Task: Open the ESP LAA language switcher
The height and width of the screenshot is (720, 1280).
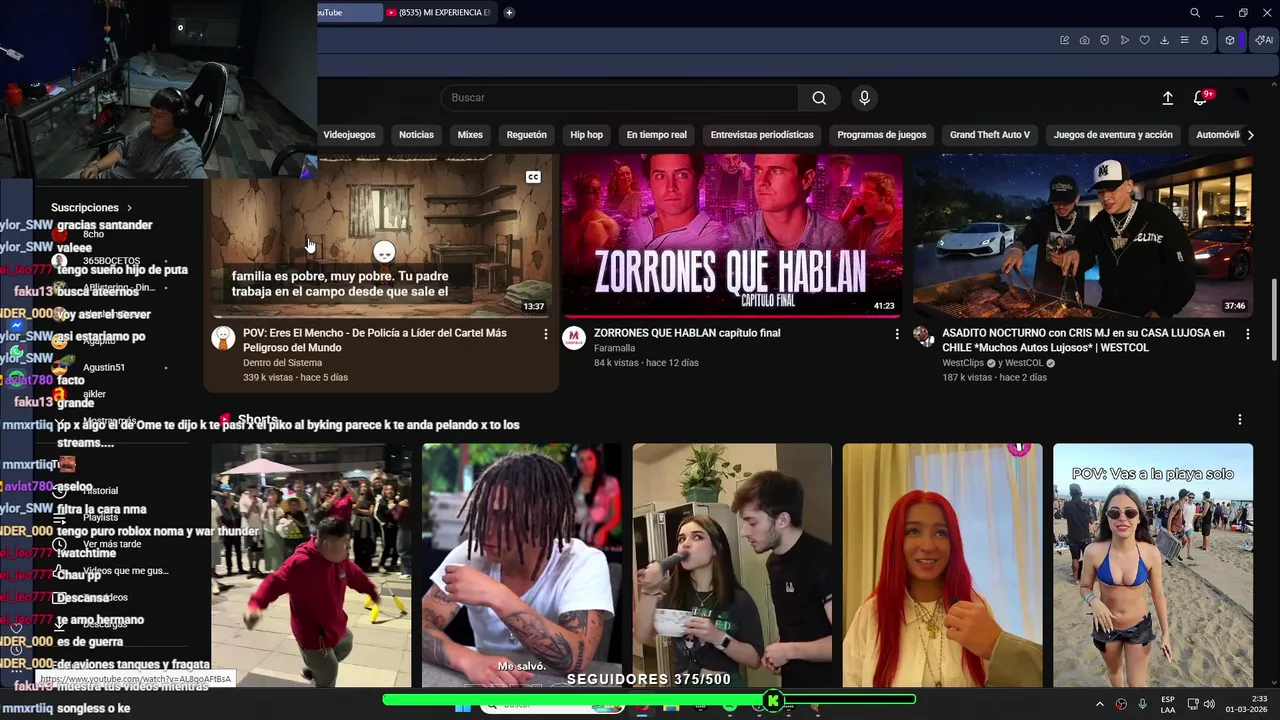Action: 1168,704
